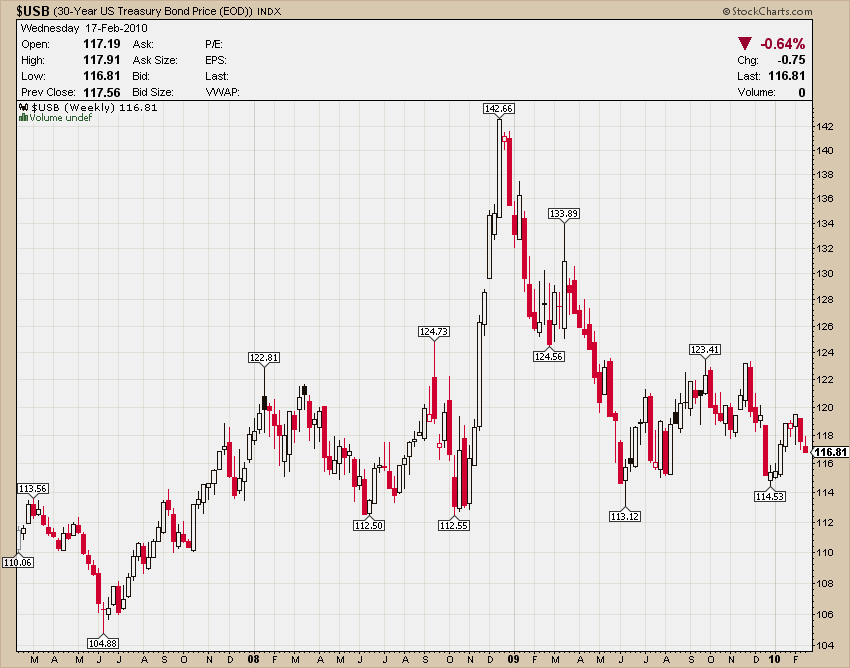Click the 123.41 high annotation label
850x668 pixels.
click(705, 349)
